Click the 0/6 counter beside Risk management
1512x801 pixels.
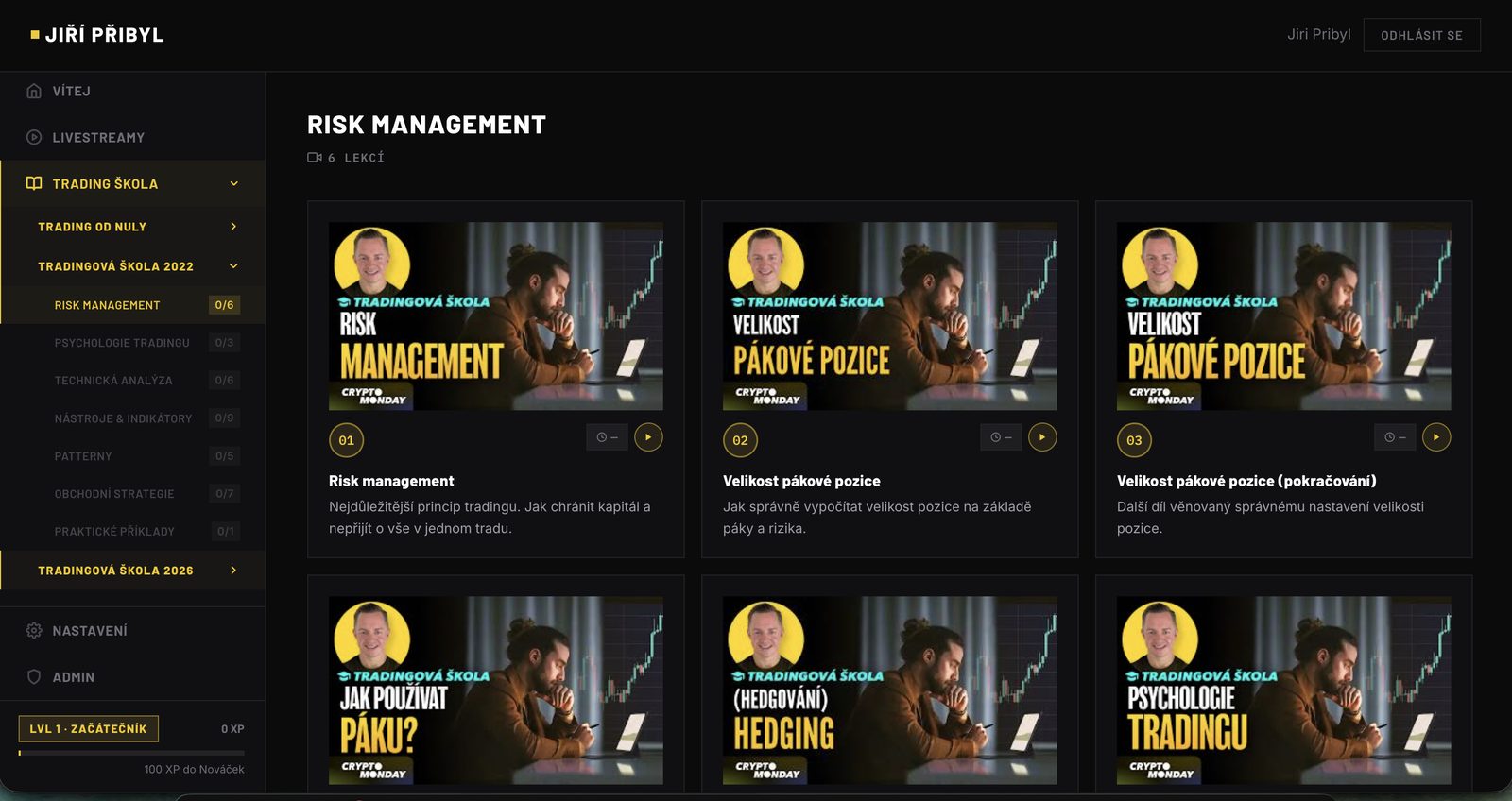coord(224,305)
